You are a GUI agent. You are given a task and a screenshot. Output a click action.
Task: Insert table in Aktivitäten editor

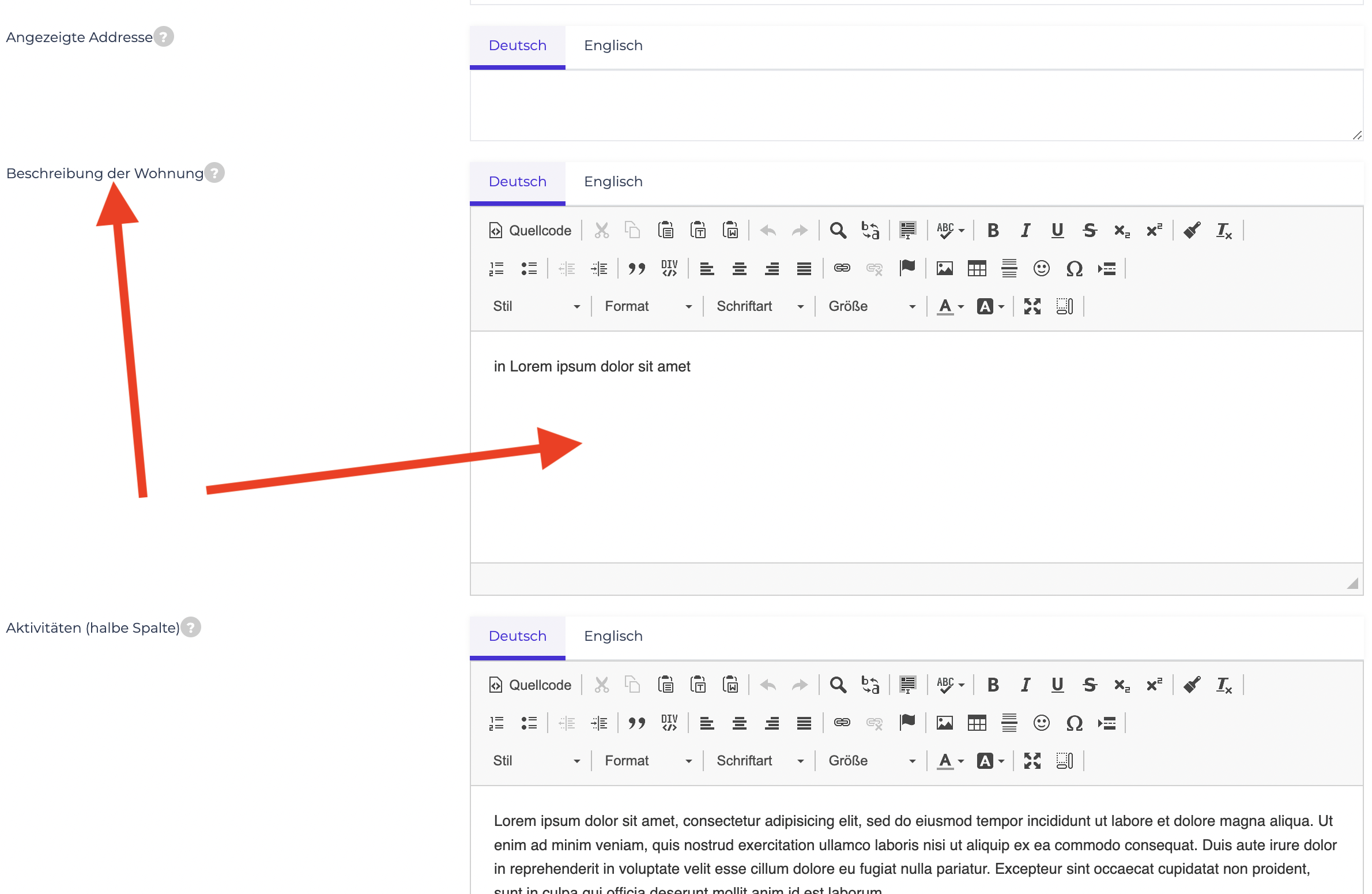(x=977, y=723)
